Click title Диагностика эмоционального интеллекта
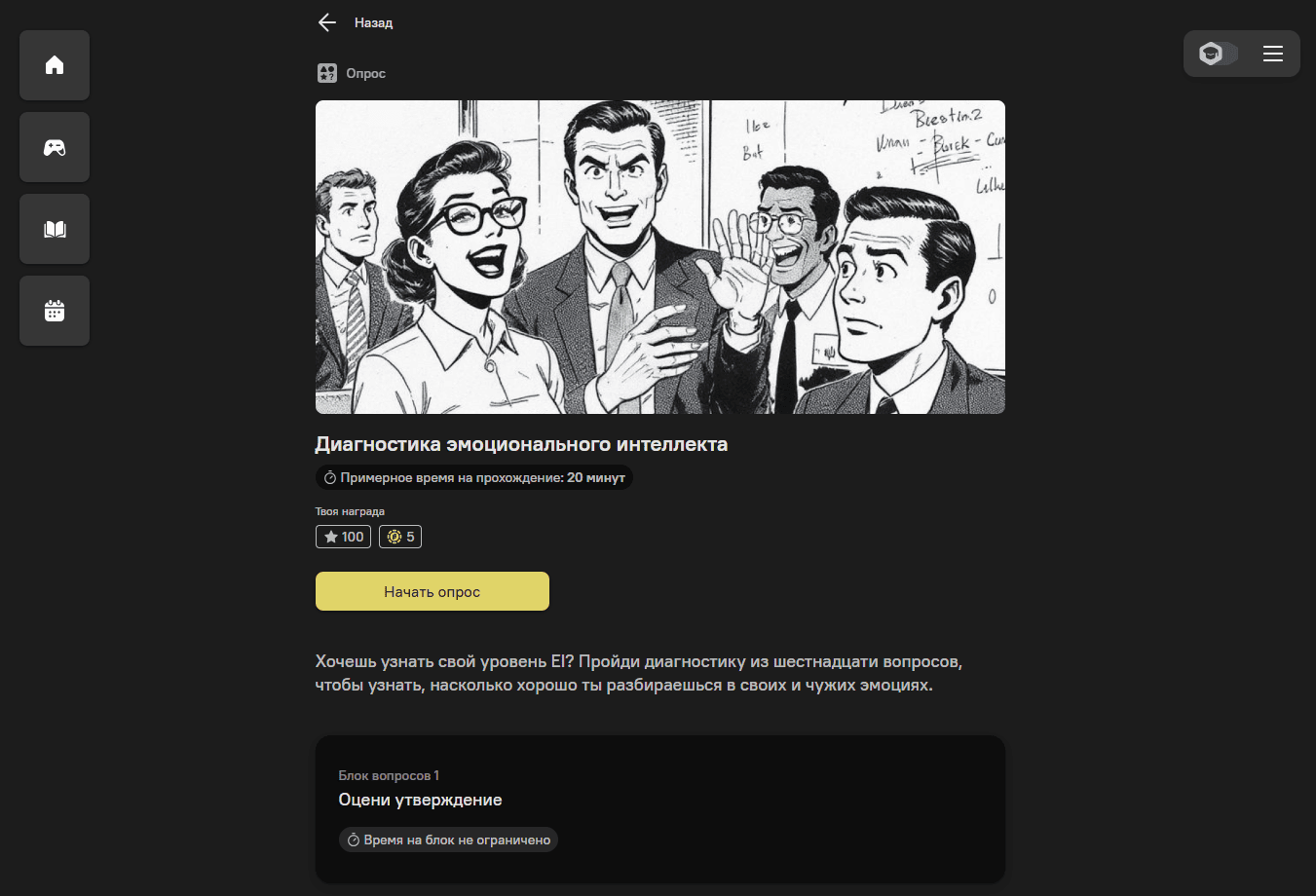This screenshot has width=1316, height=896. 521,444
